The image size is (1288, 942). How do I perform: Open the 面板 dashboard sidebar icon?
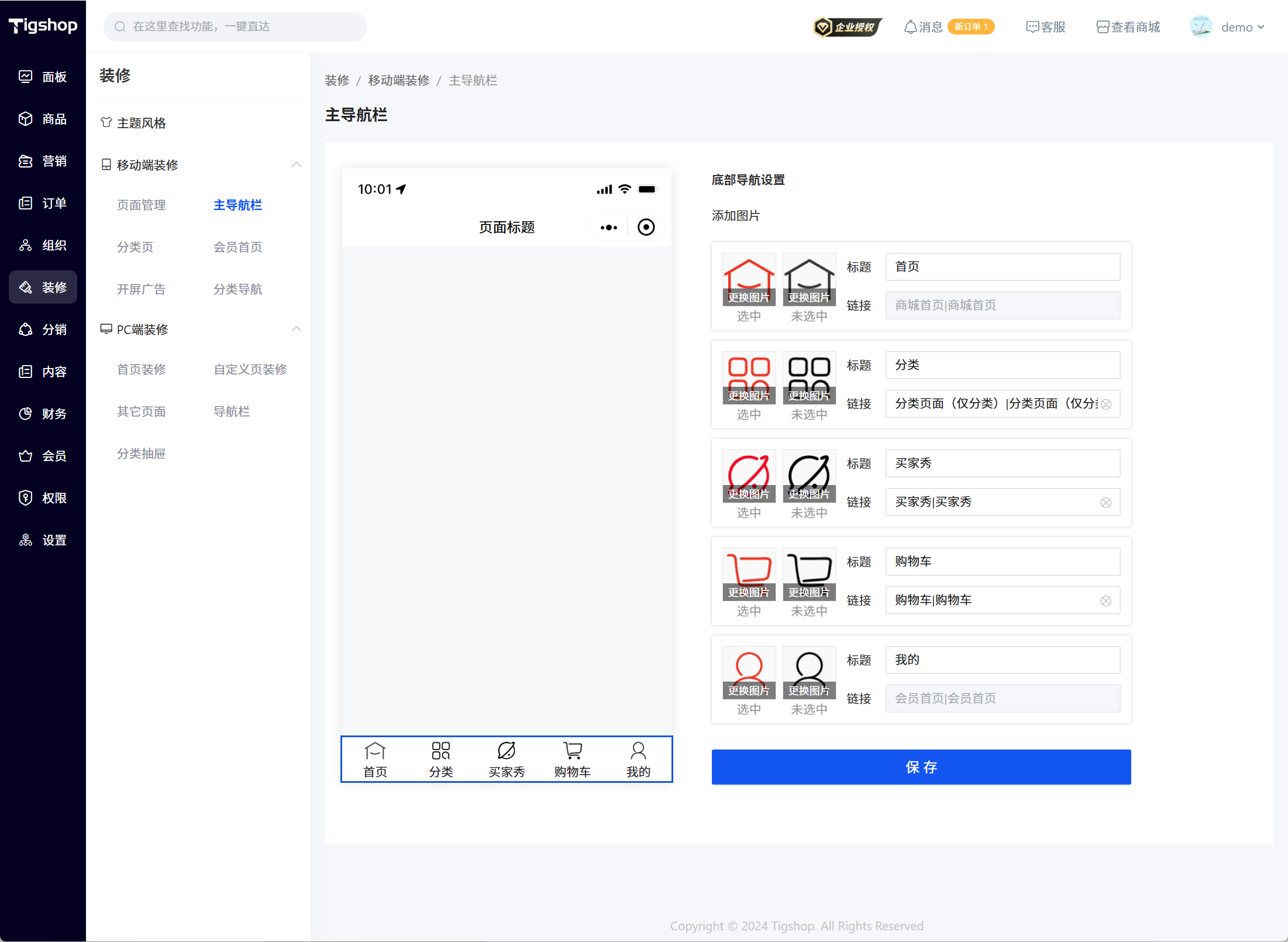[x=26, y=77]
